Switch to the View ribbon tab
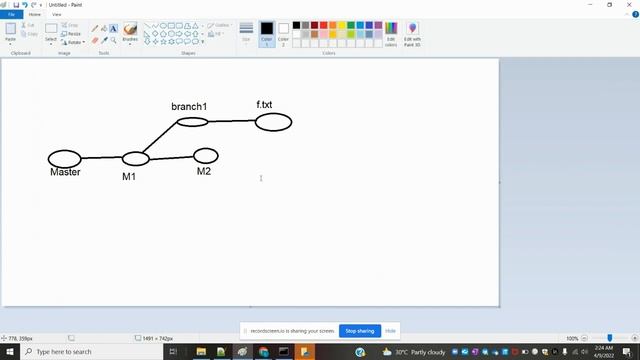Image resolution: width=640 pixels, height=360 pixels. point(57,14)
